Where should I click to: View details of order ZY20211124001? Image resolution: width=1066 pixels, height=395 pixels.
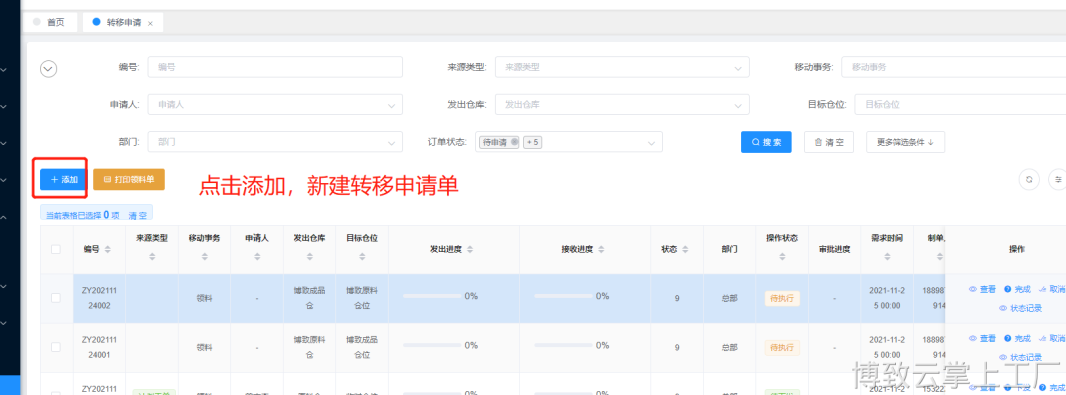coord(982,338)
